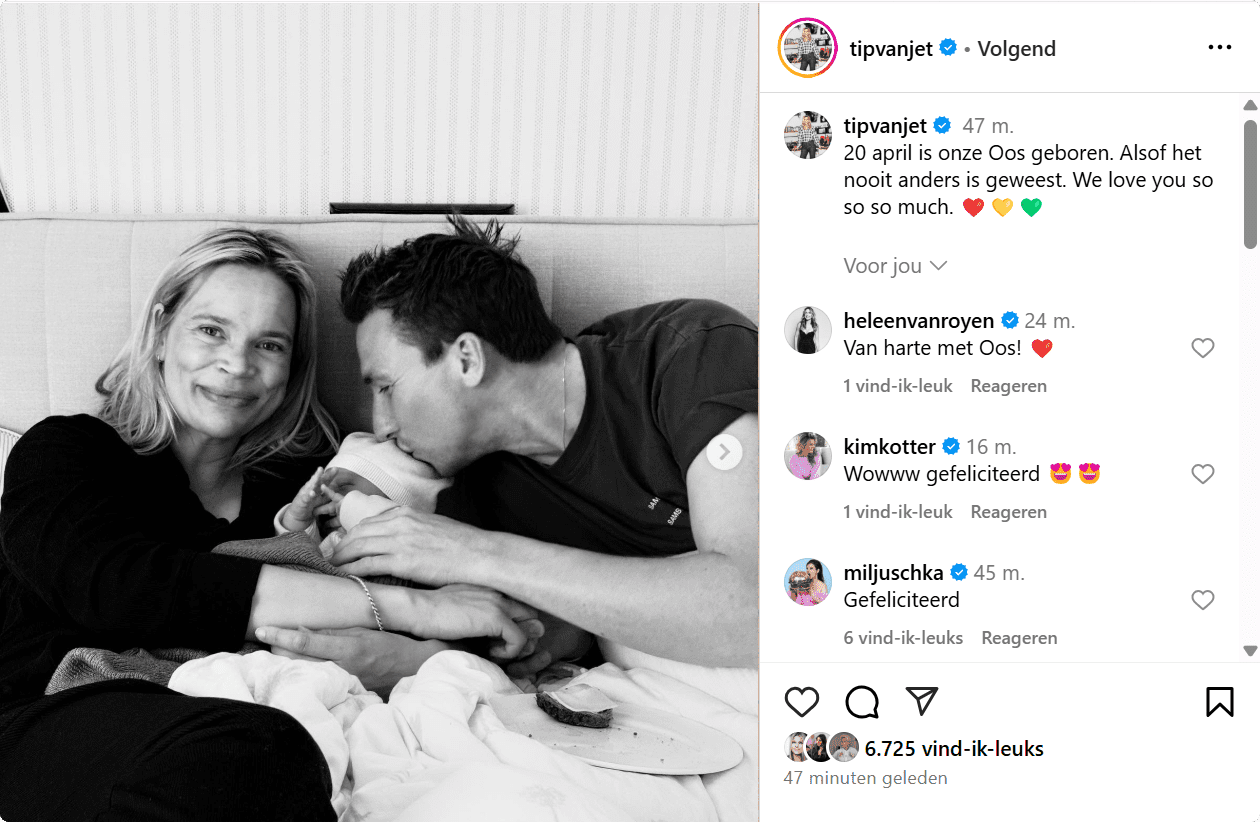Viewport: 1260px width, 822px height.
Task: Like the post with the heart icon
Action: click(x=802, y=702)
